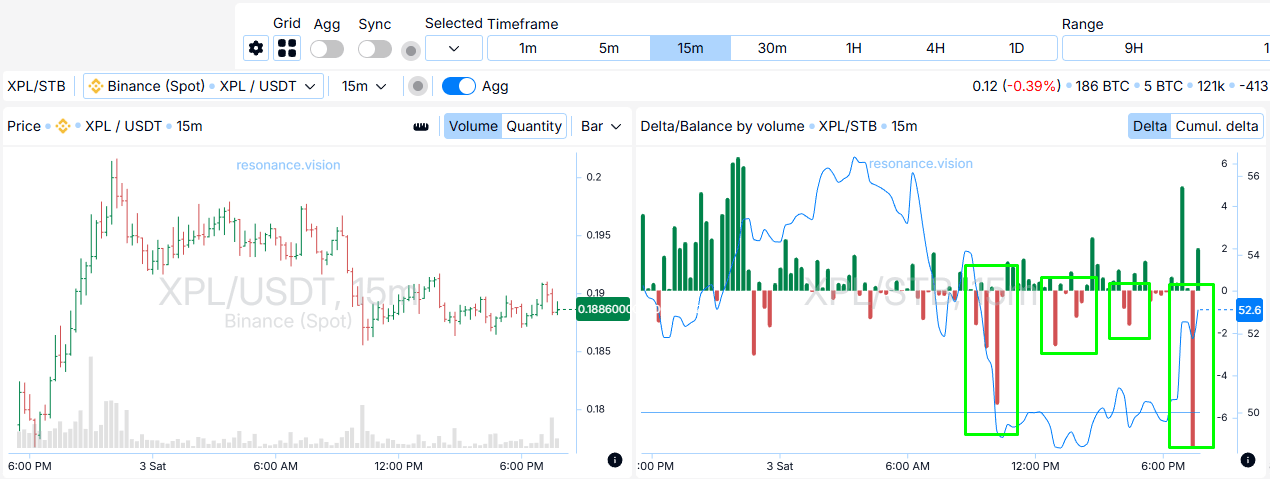
Task: Switch to Cumul. delta tab
Action: click(1216, 126)
